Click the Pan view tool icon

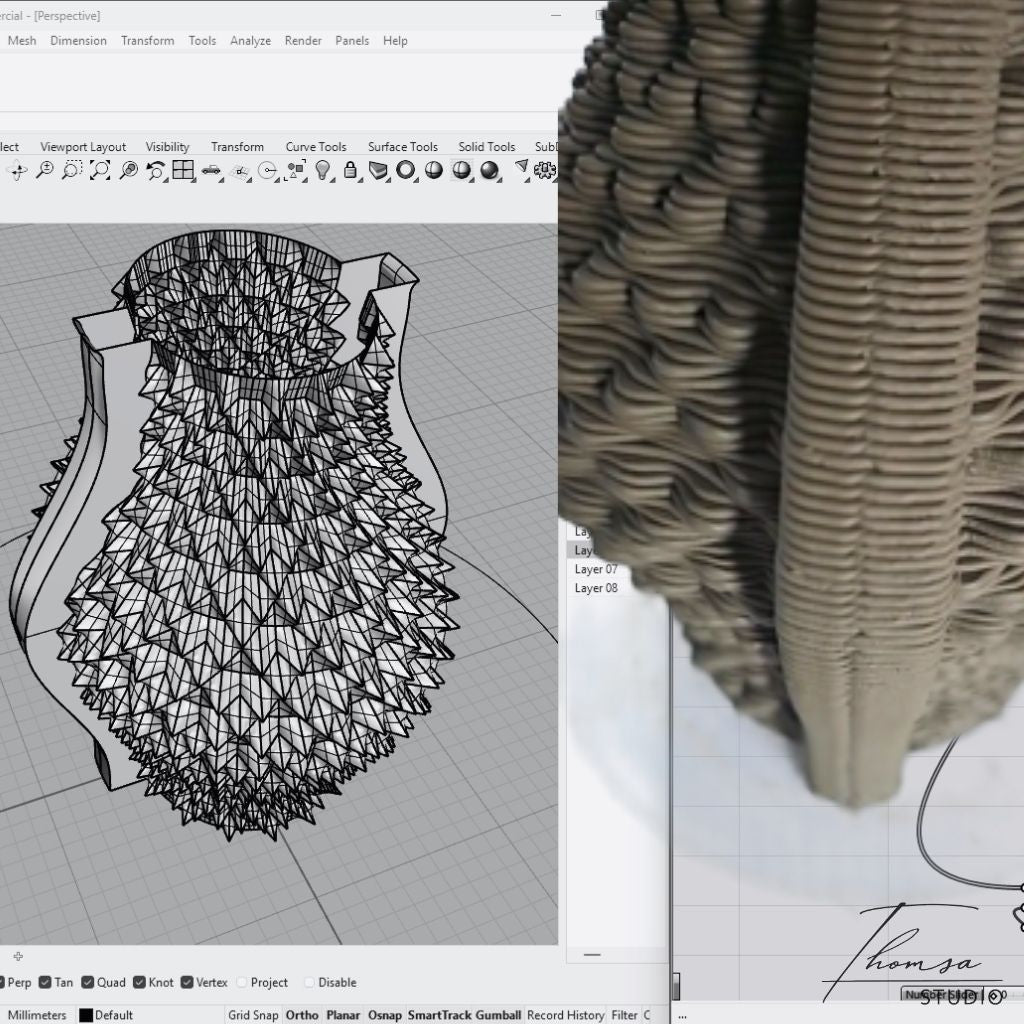(x=17, y=171)
